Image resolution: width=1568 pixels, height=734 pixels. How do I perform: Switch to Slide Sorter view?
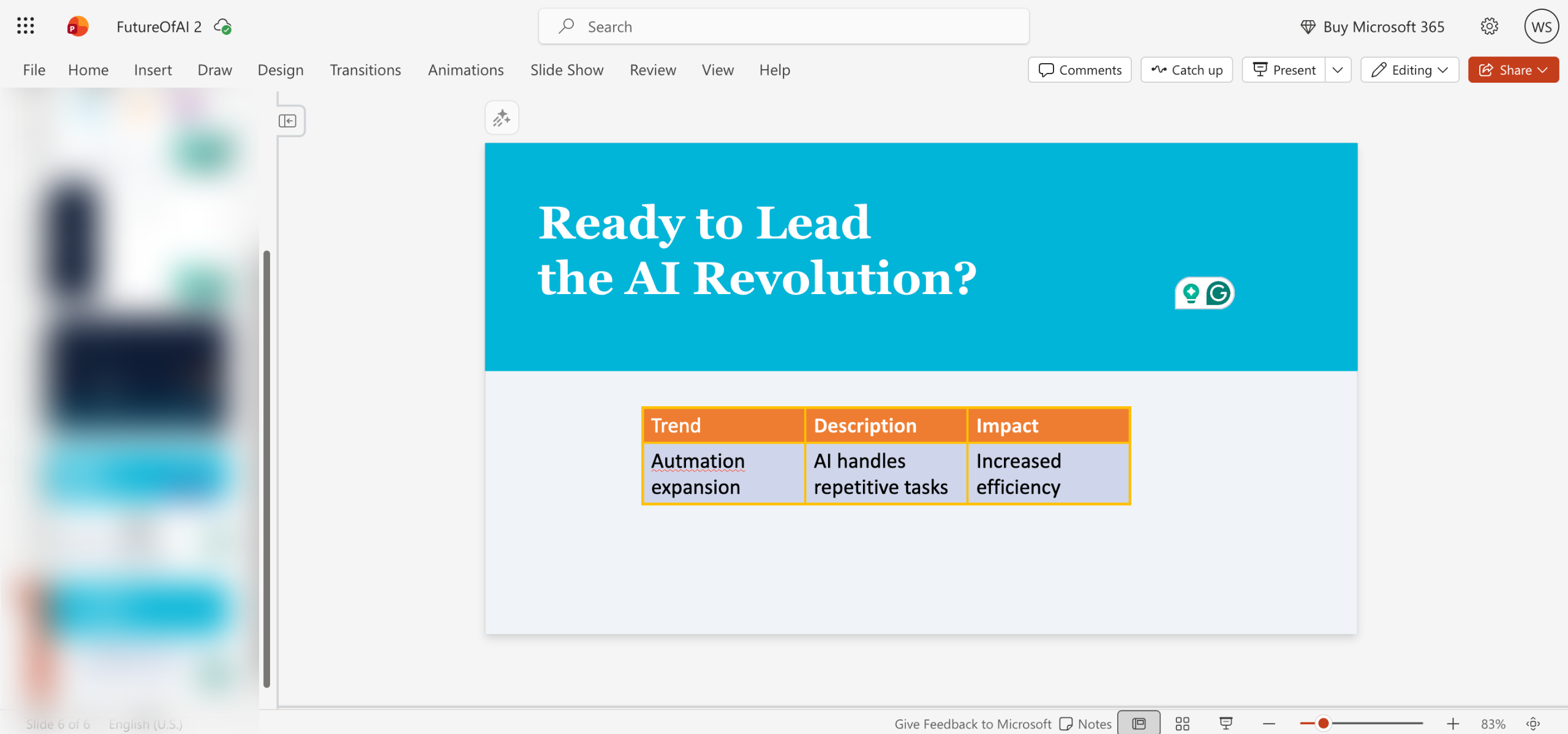click(x=1182, y=724)
